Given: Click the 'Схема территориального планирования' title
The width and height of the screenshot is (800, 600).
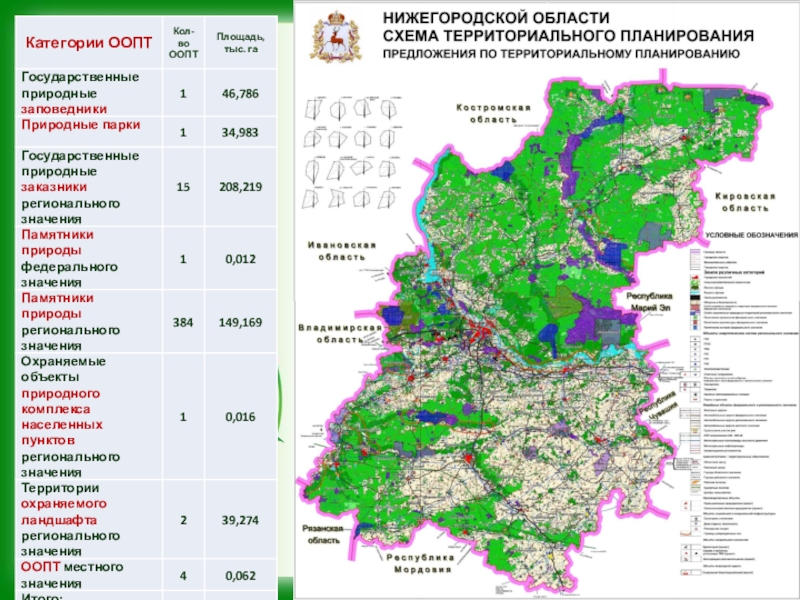Looking at the screenshot, I should [568, 36].
